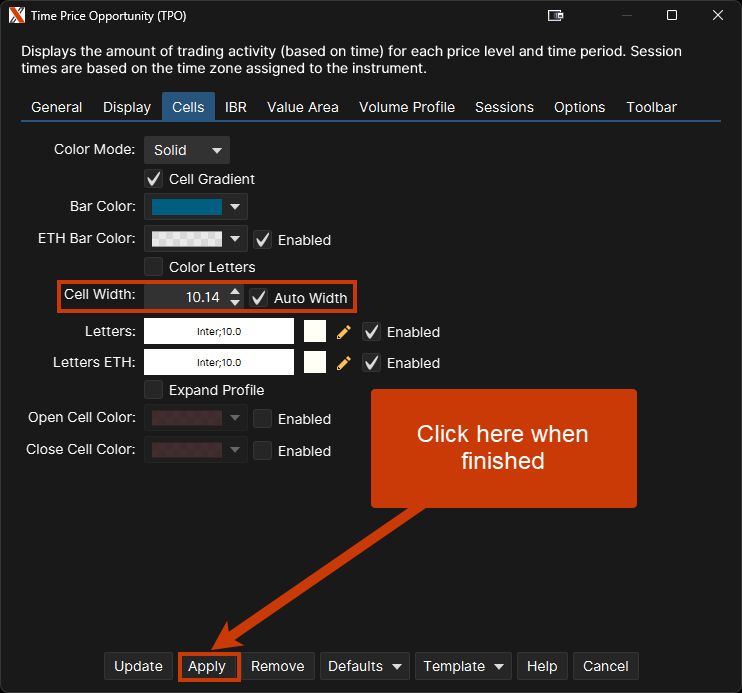The image size is (742, 693).
Task: Open the Template dropdown button
Action: click(x=462, y=666)
